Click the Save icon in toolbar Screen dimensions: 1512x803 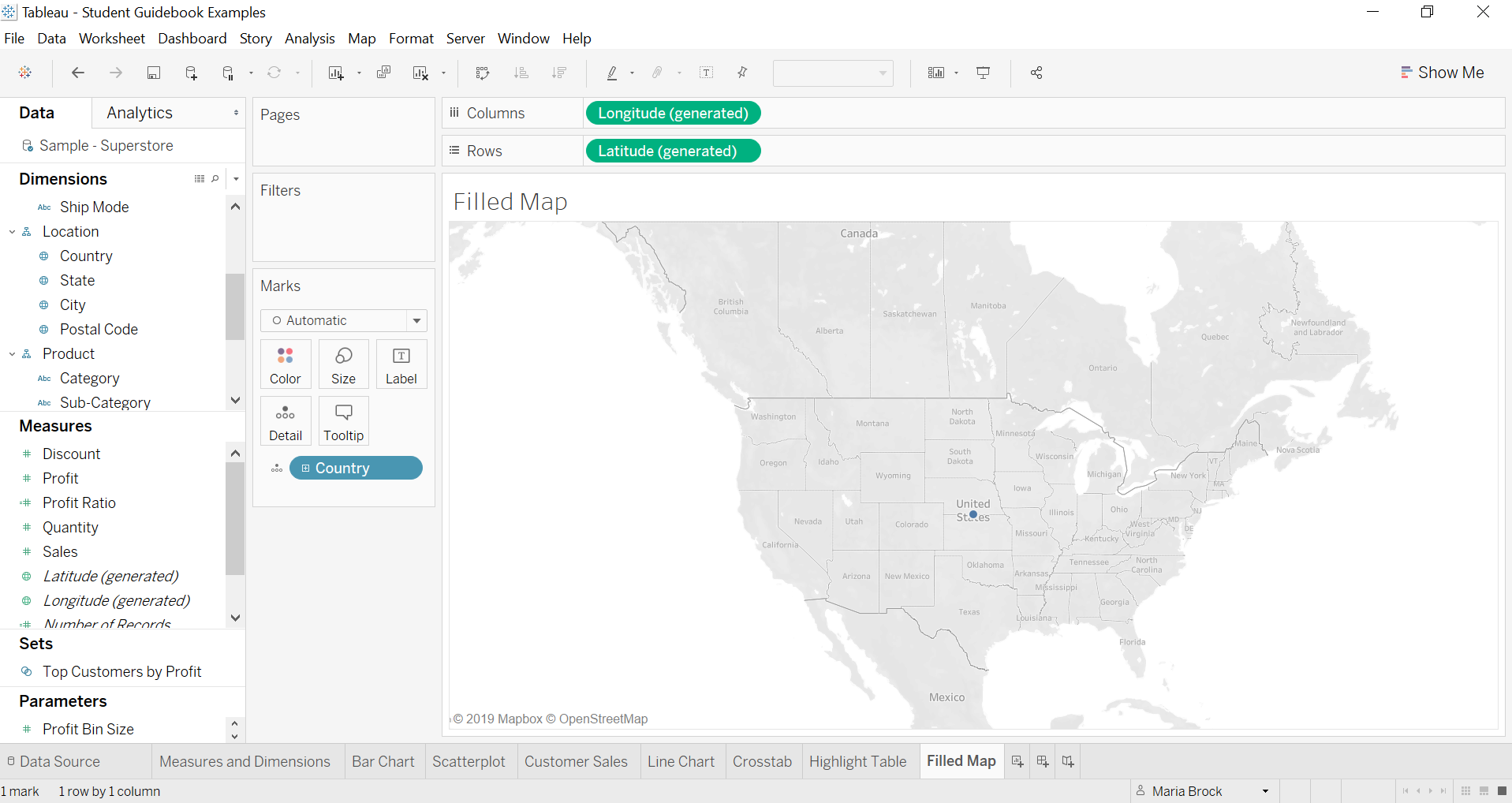(154, 73)
